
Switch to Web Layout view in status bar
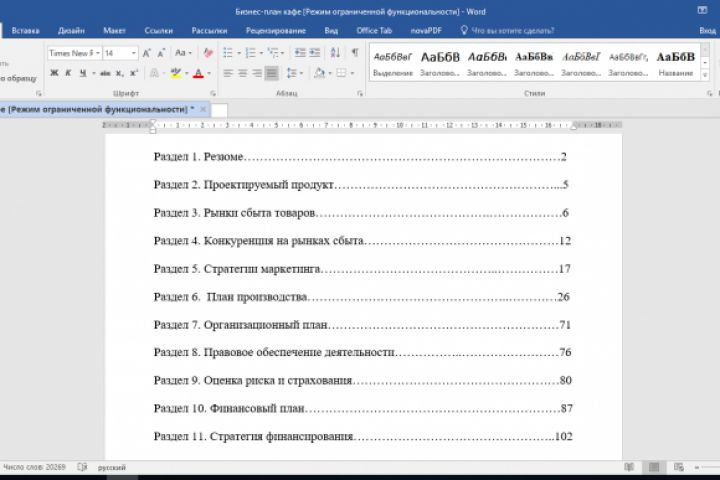679,467
